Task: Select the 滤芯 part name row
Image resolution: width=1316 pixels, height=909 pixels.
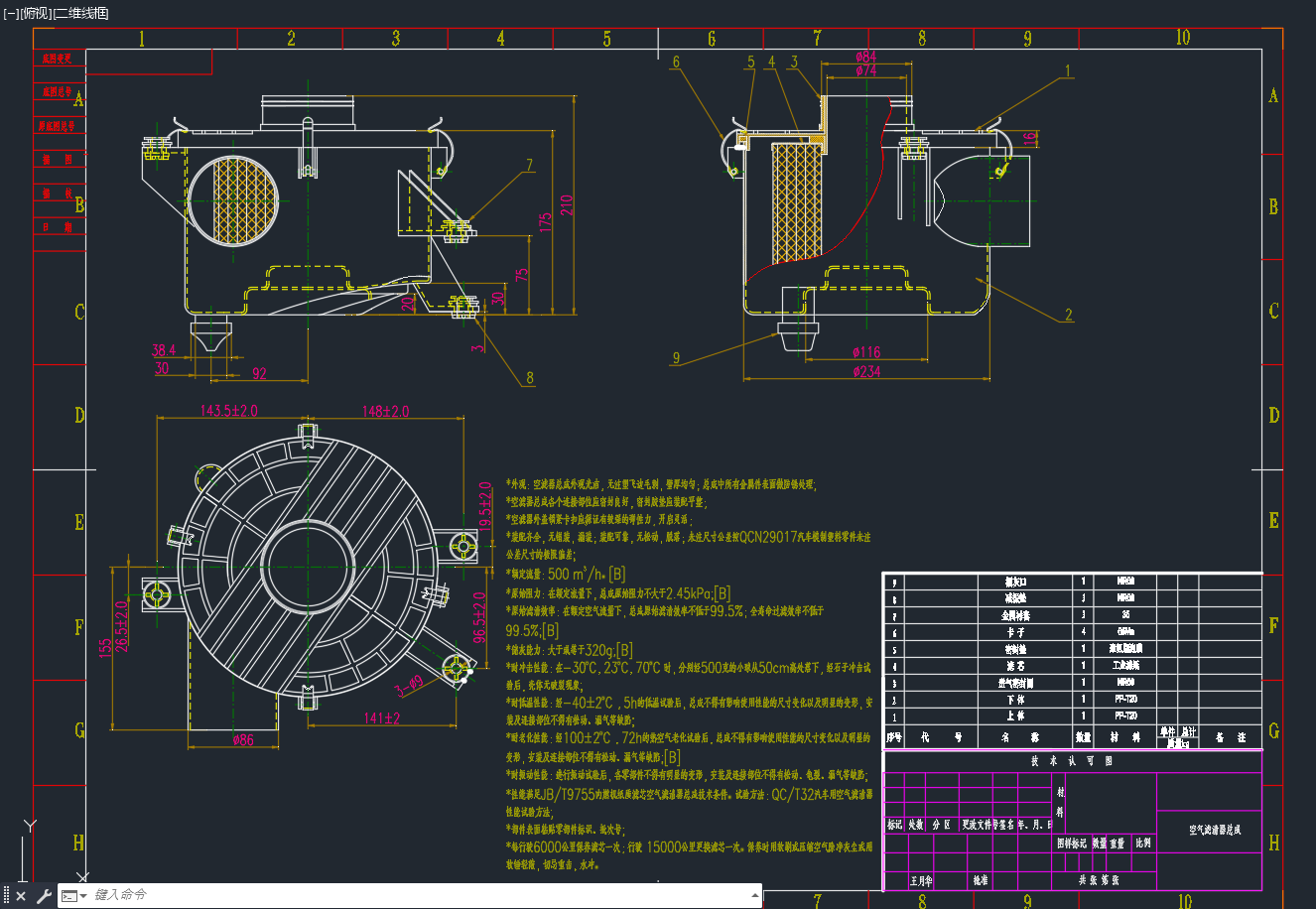Action: (x=1016, y=665)
